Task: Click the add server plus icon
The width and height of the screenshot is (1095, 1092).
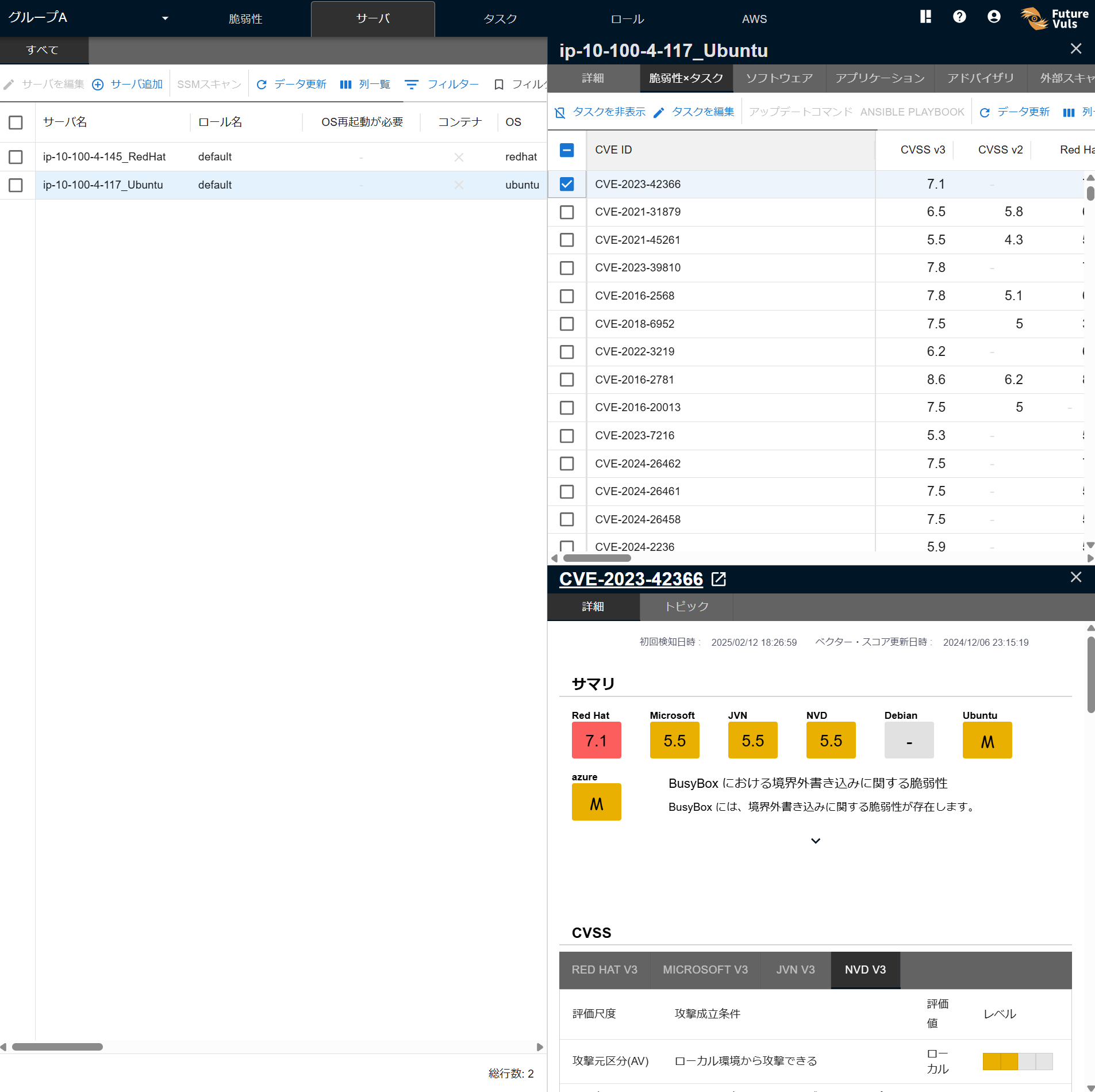Action: click(98, 85)
